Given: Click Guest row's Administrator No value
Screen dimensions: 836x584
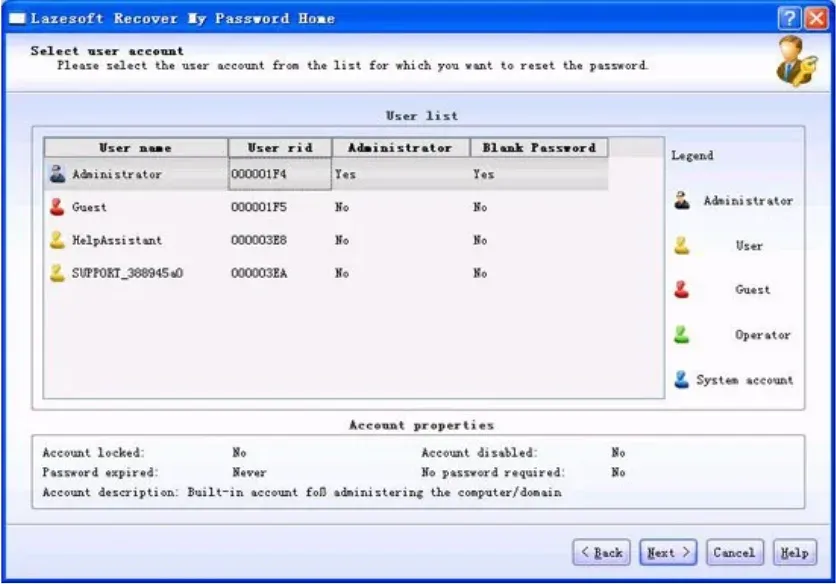Looking at the screenshot, I should tap(342, 207).
